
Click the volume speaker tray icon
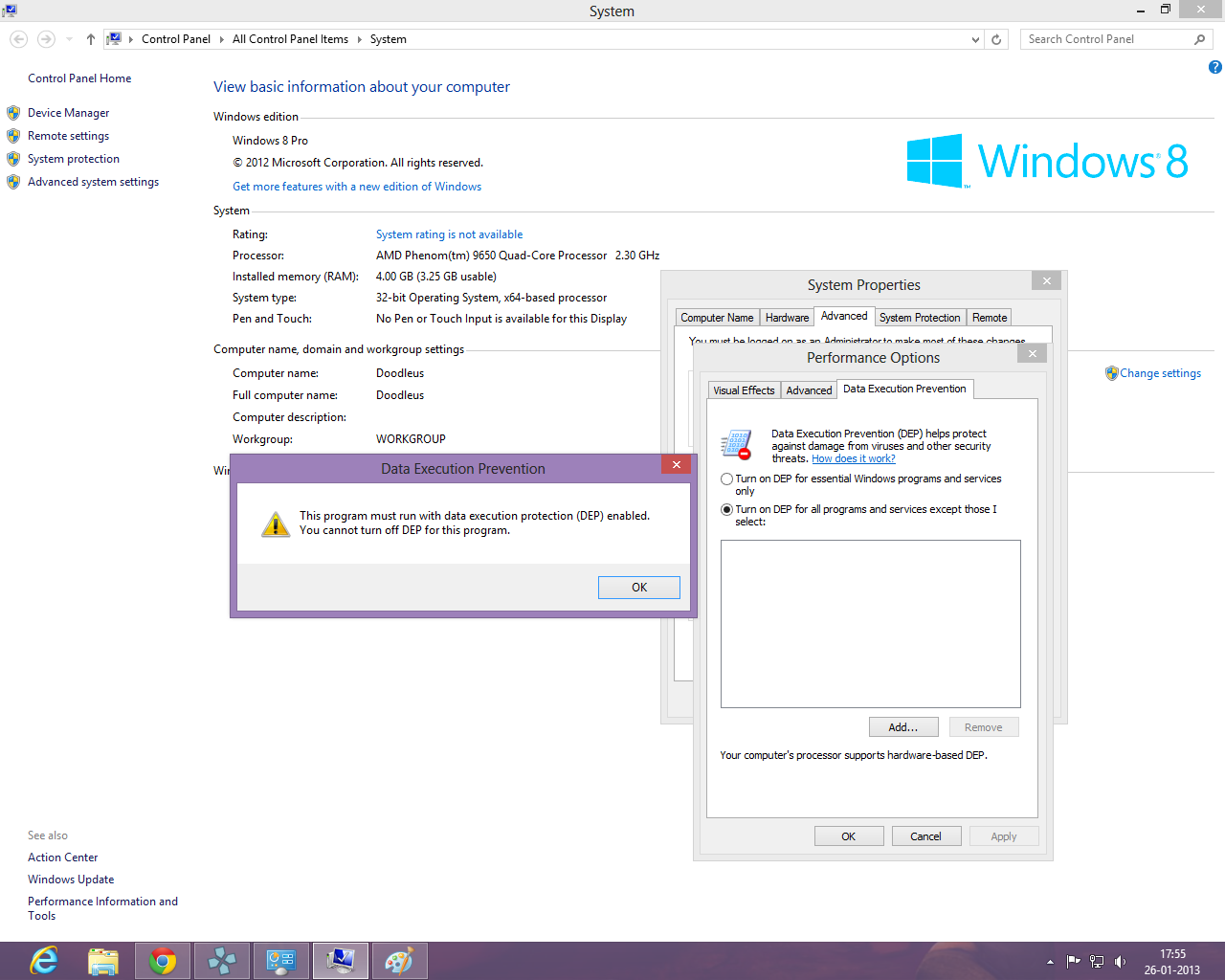click(1120, 962)
